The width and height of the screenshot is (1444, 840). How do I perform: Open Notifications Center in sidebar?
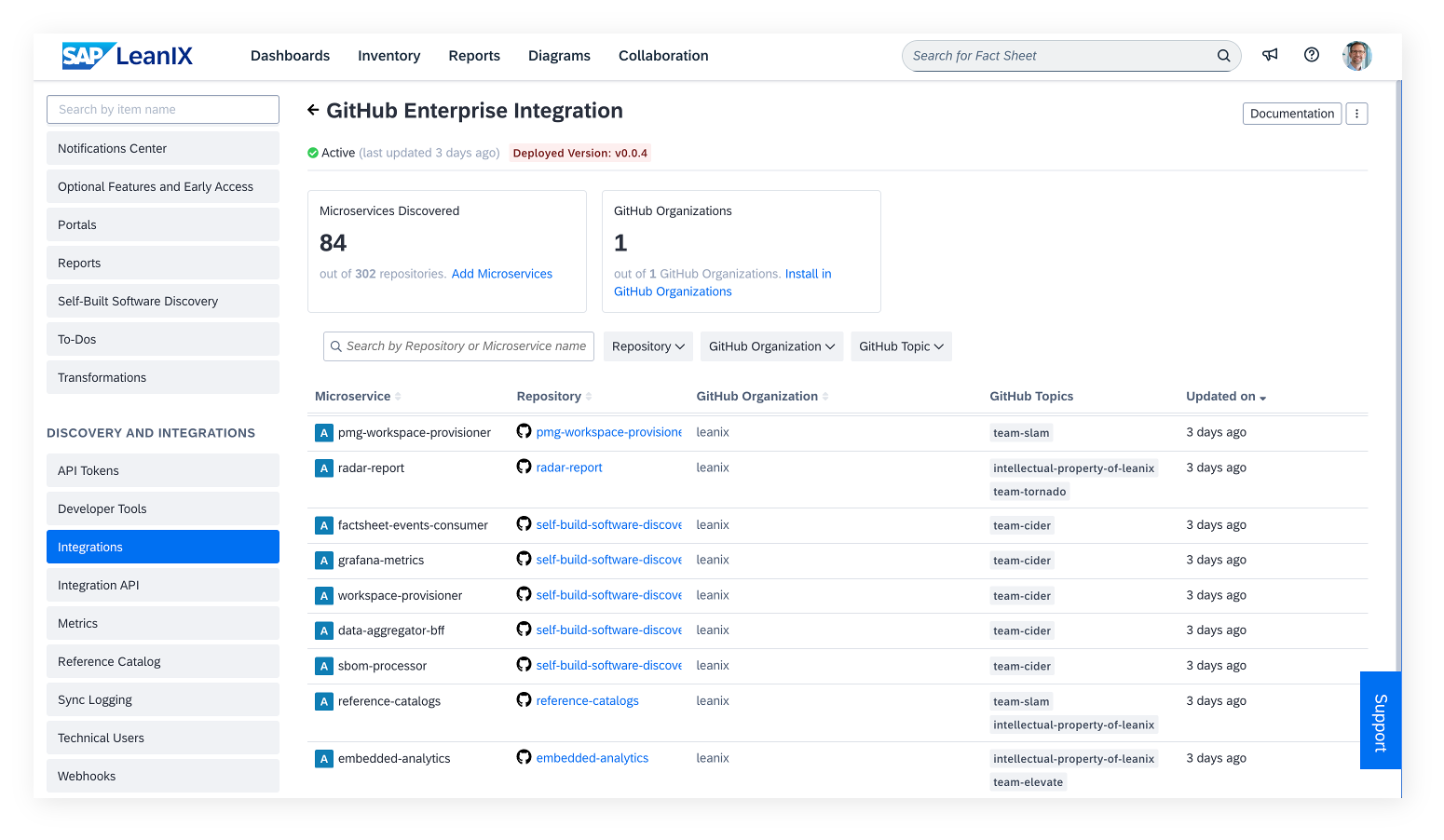pos(163,148)
